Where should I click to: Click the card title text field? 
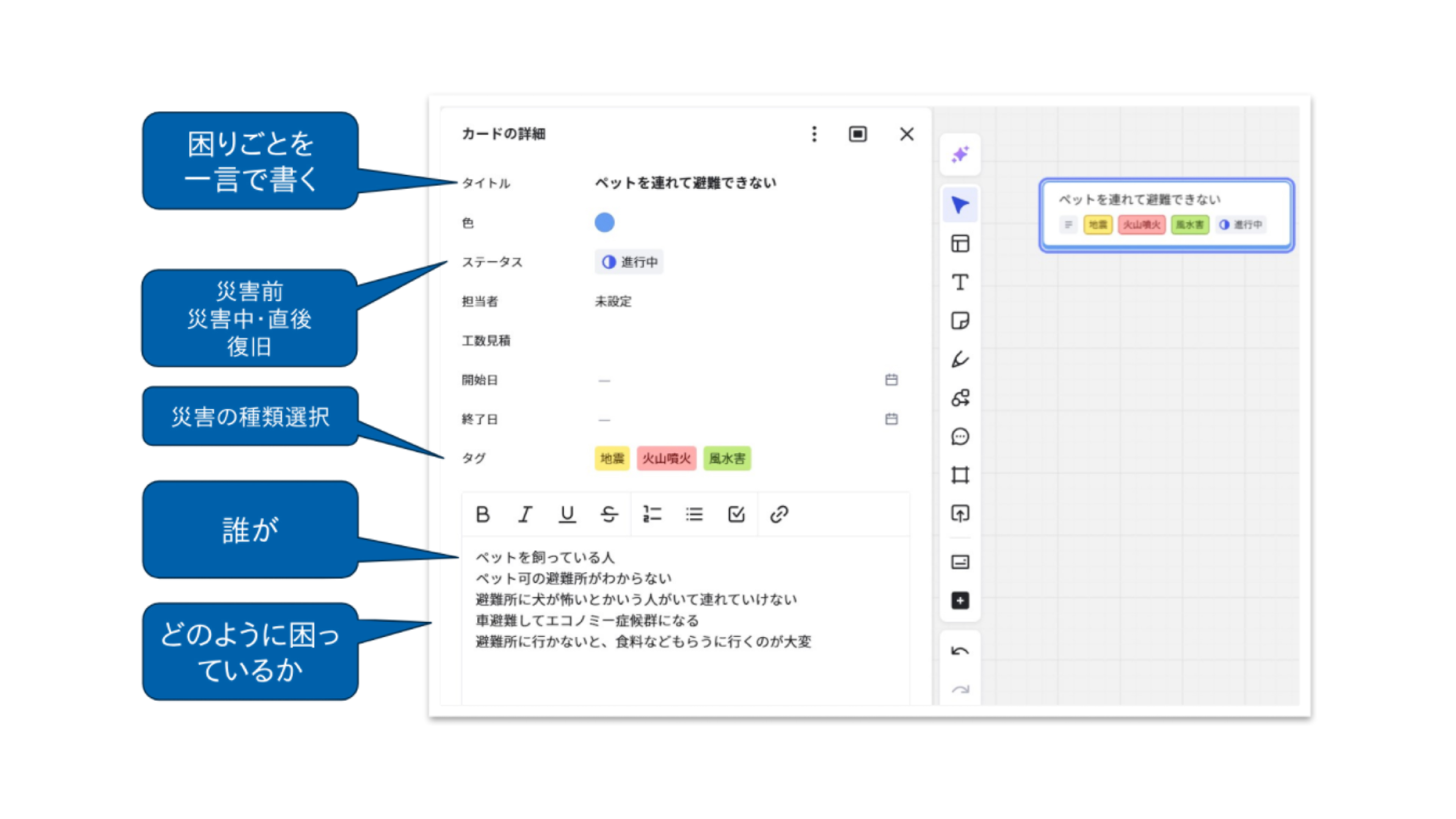[686, 183]
